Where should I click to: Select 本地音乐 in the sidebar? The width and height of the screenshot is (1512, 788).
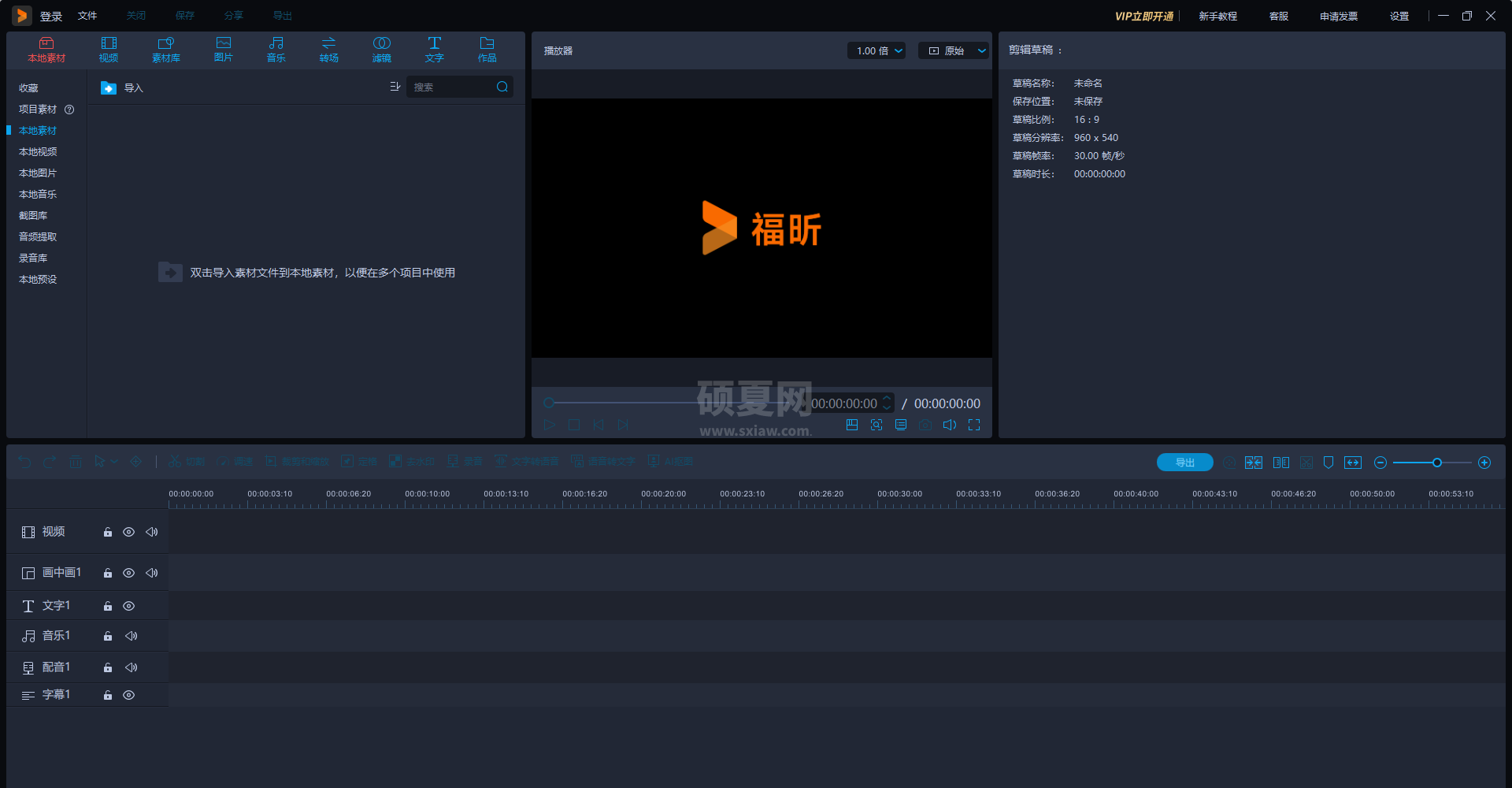[x=38, y=195]
